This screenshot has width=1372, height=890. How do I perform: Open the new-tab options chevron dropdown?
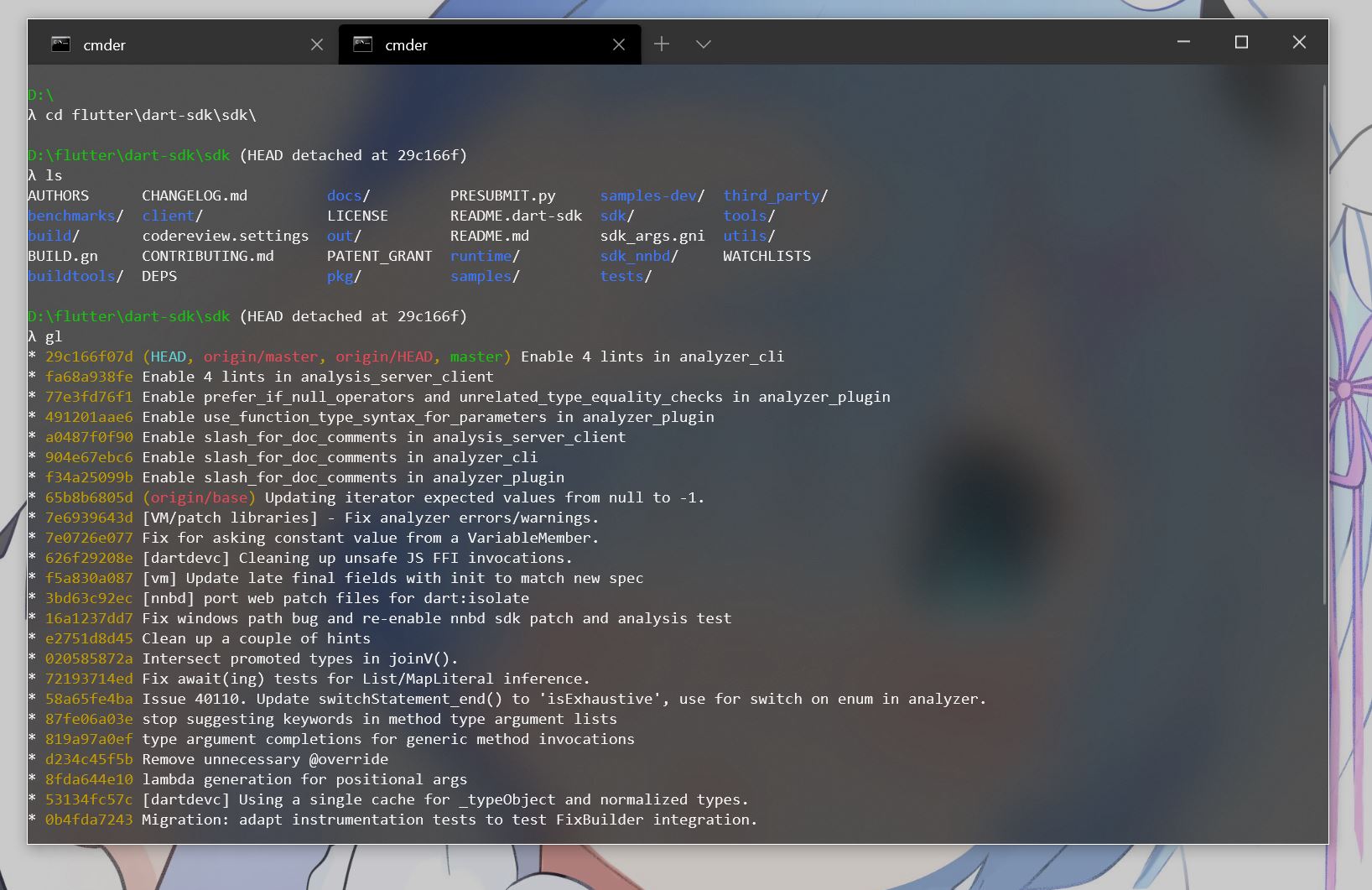click(x=703, y=44)
